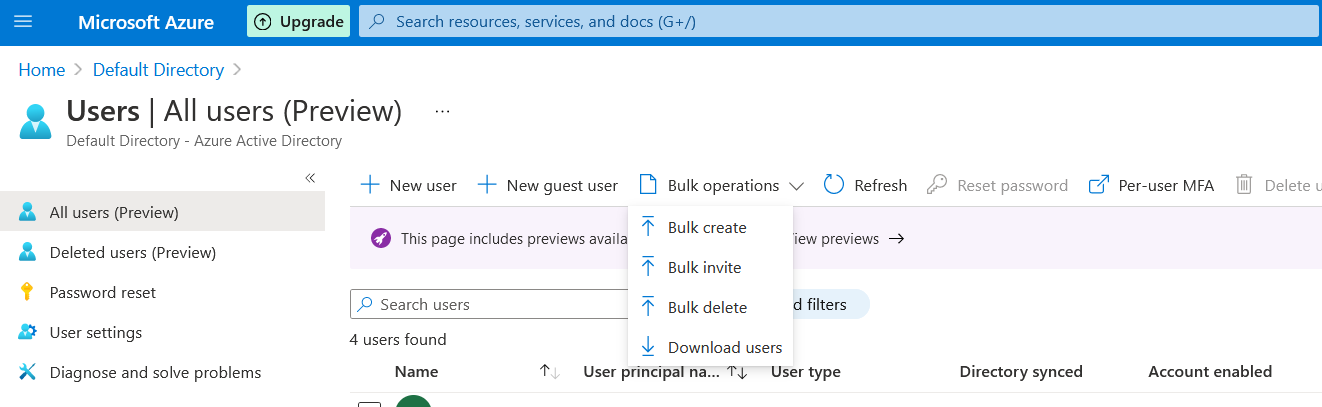Click the magnifier in Search users box

[x=365, y=304]
